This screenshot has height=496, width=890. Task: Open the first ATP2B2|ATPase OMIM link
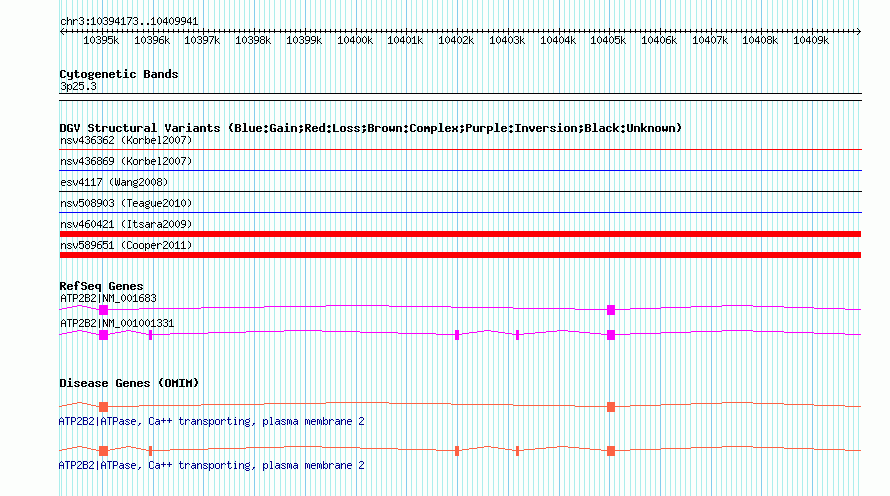pyautogui.click(x=211, y=422)
